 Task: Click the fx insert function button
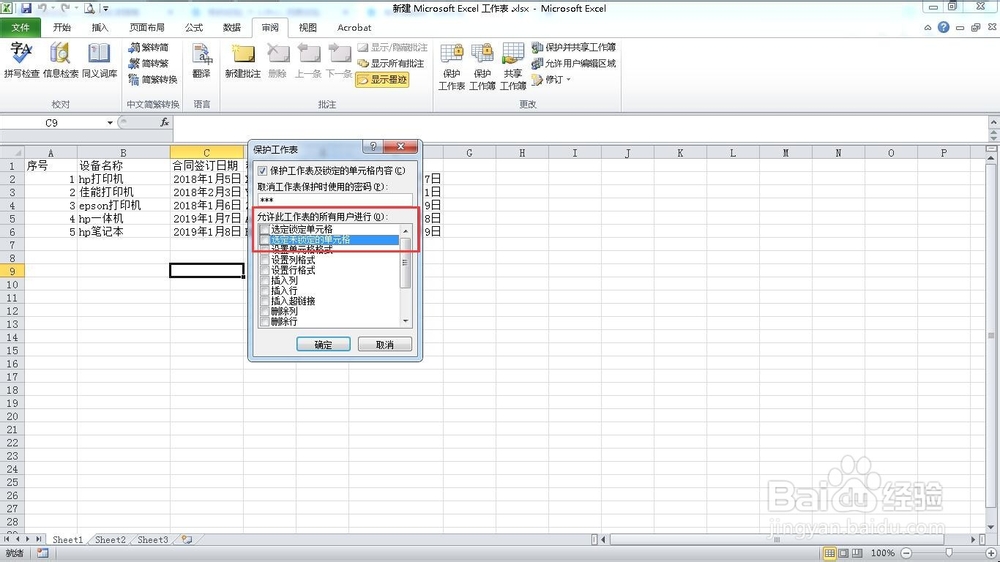[x=165, y=122]
